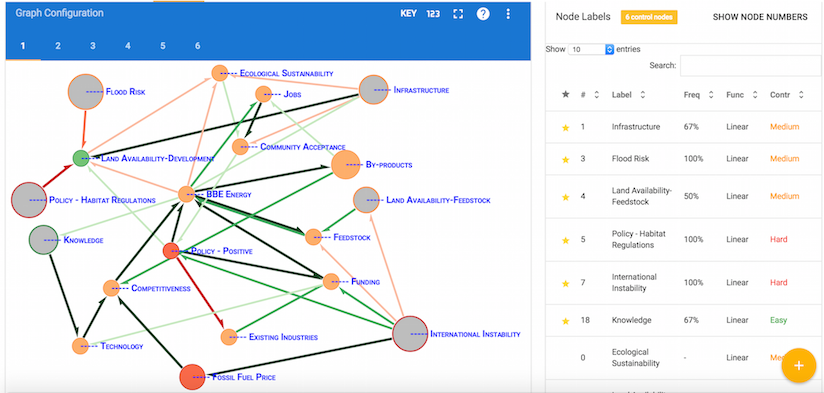Select the Fossil Fuel Price node circle
This screenshot has width=824, height=393.
pos(192,377)
